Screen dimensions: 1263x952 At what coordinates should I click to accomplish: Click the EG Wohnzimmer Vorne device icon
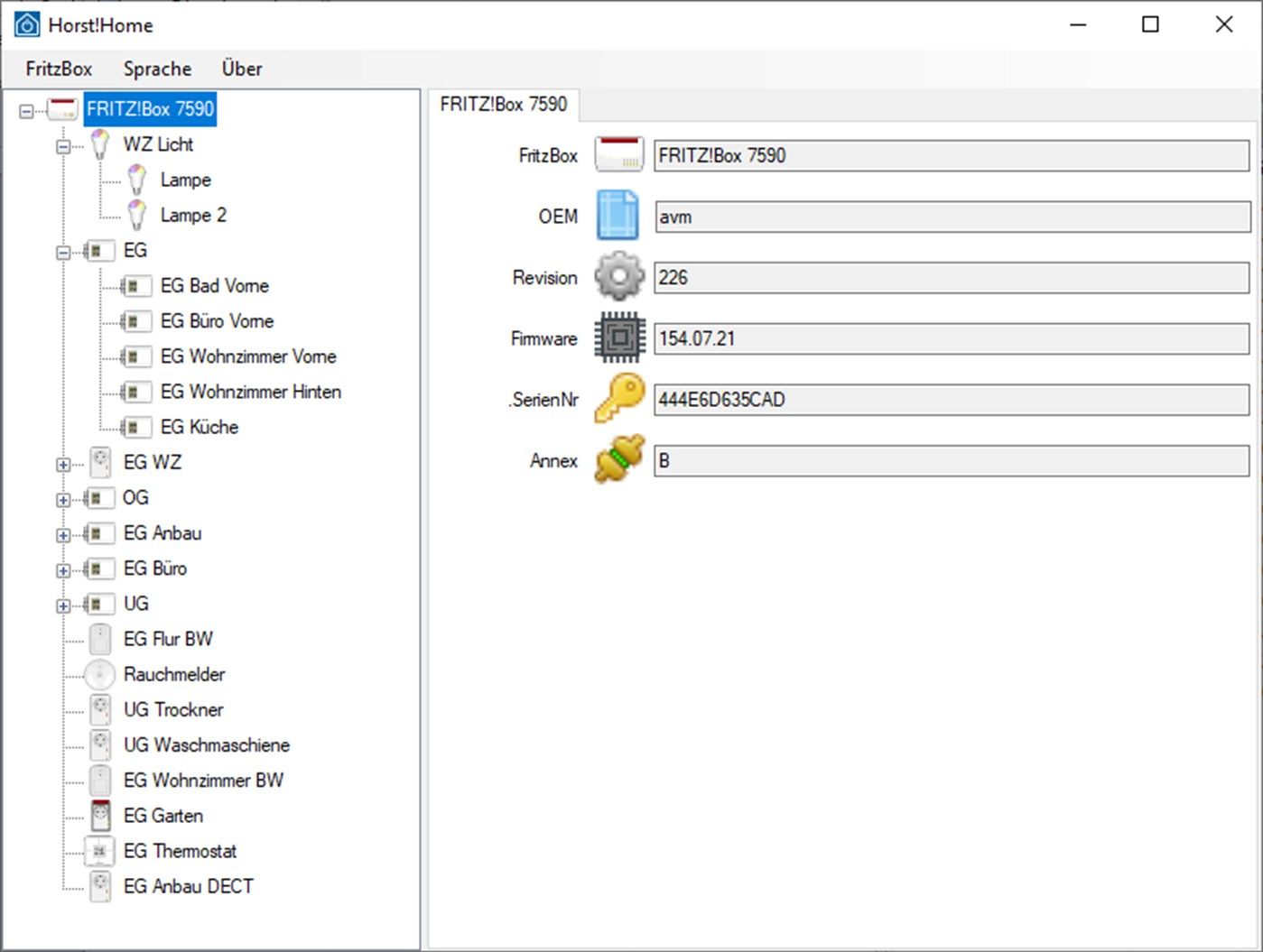[135, 356]
